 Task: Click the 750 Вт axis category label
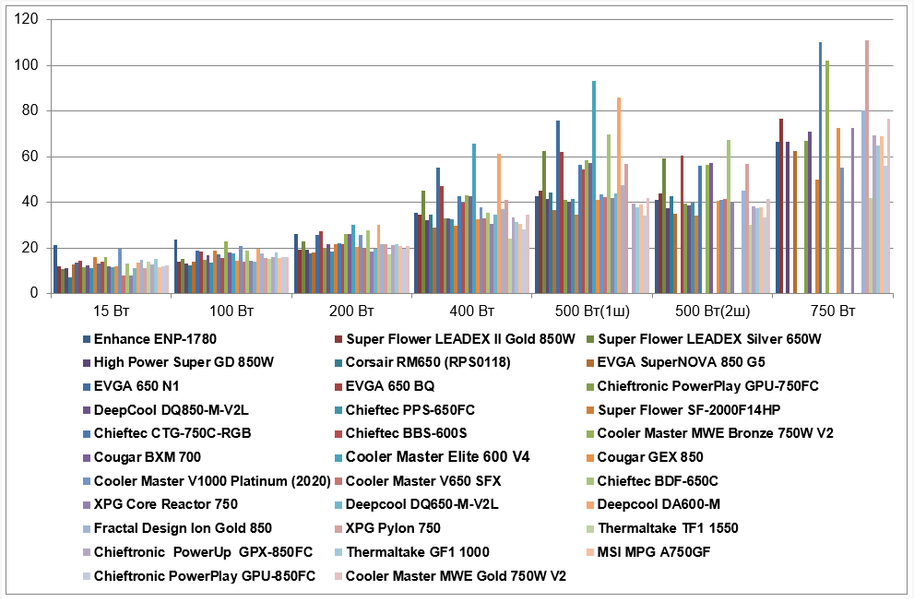832,311
